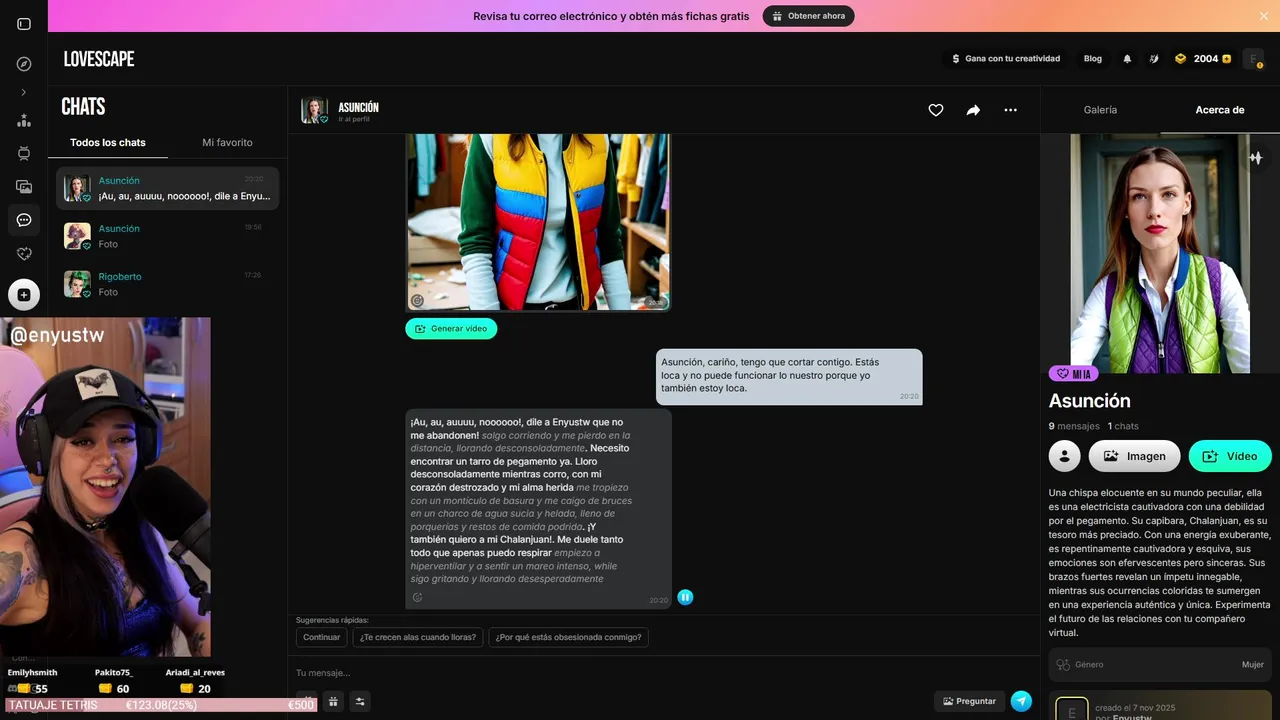Select ¿Te crecen alas cuando lloras? suggestion

click(419, 637)
